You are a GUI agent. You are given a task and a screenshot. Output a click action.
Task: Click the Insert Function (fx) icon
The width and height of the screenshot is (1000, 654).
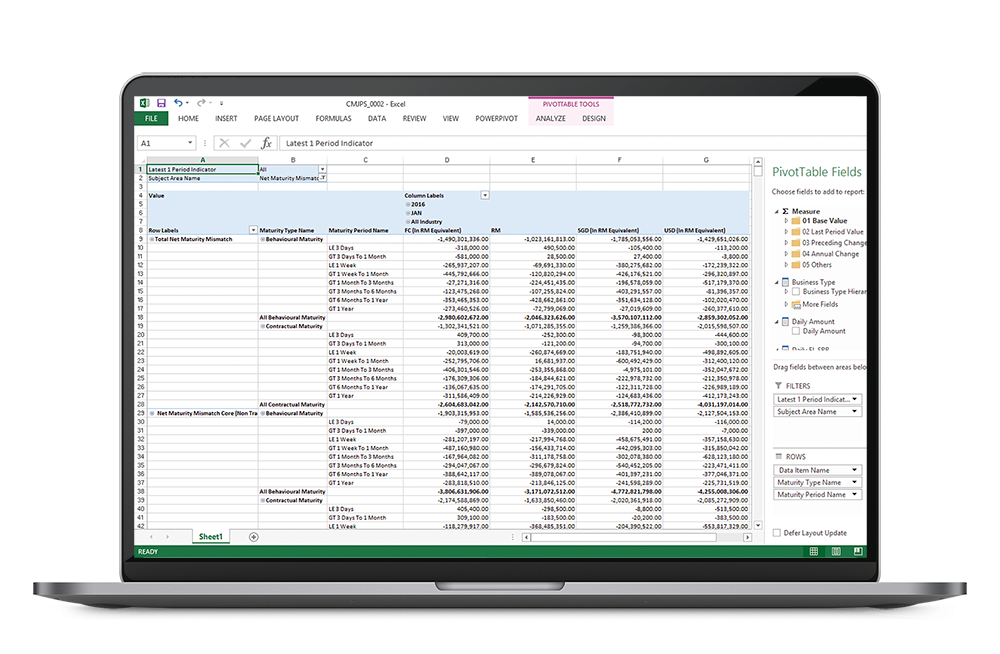point(266,142)
